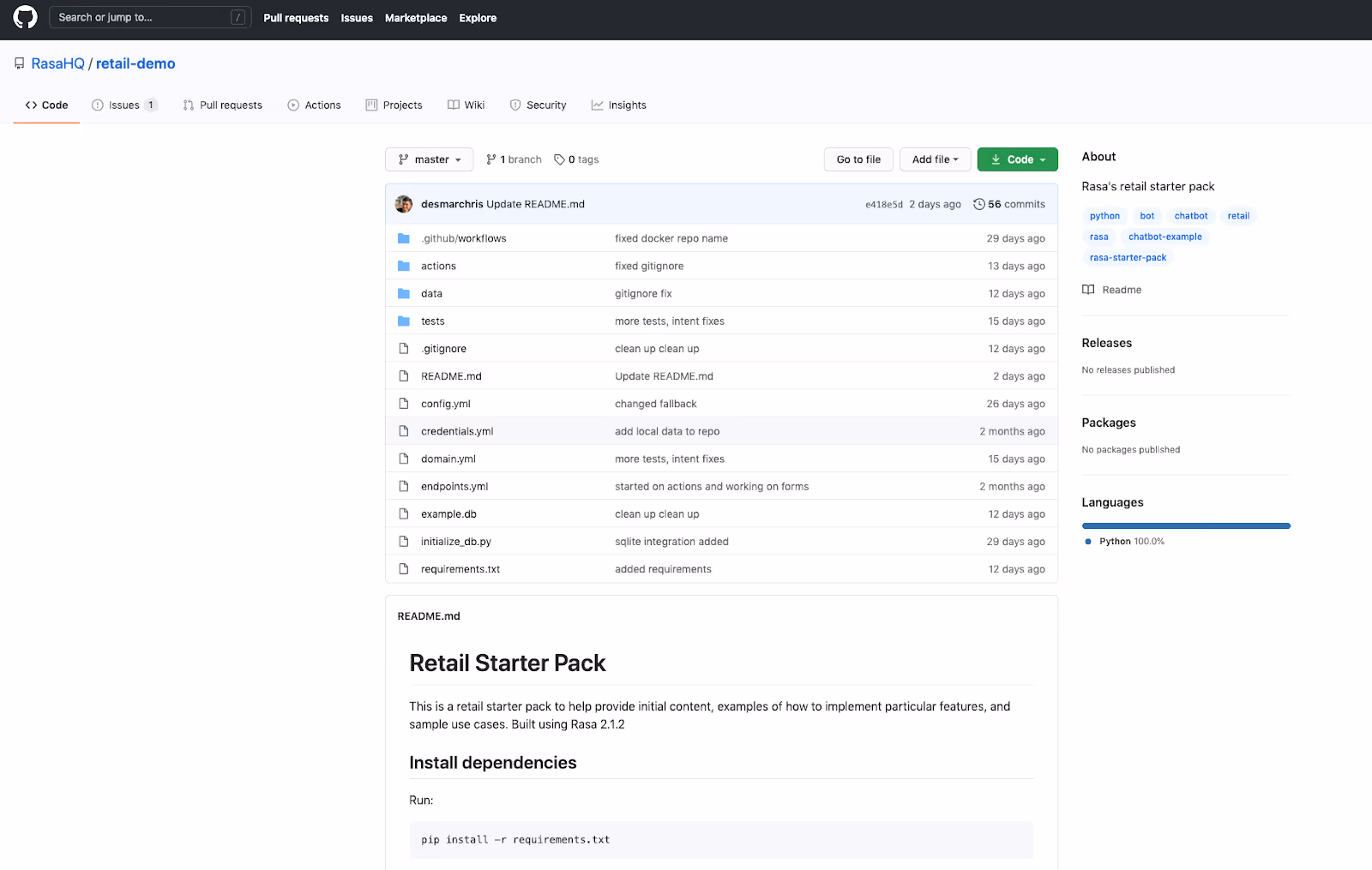This screenshot has height=870, width=1372.
Task: Click the credentials.yml file icon
Action: (404, 430)
